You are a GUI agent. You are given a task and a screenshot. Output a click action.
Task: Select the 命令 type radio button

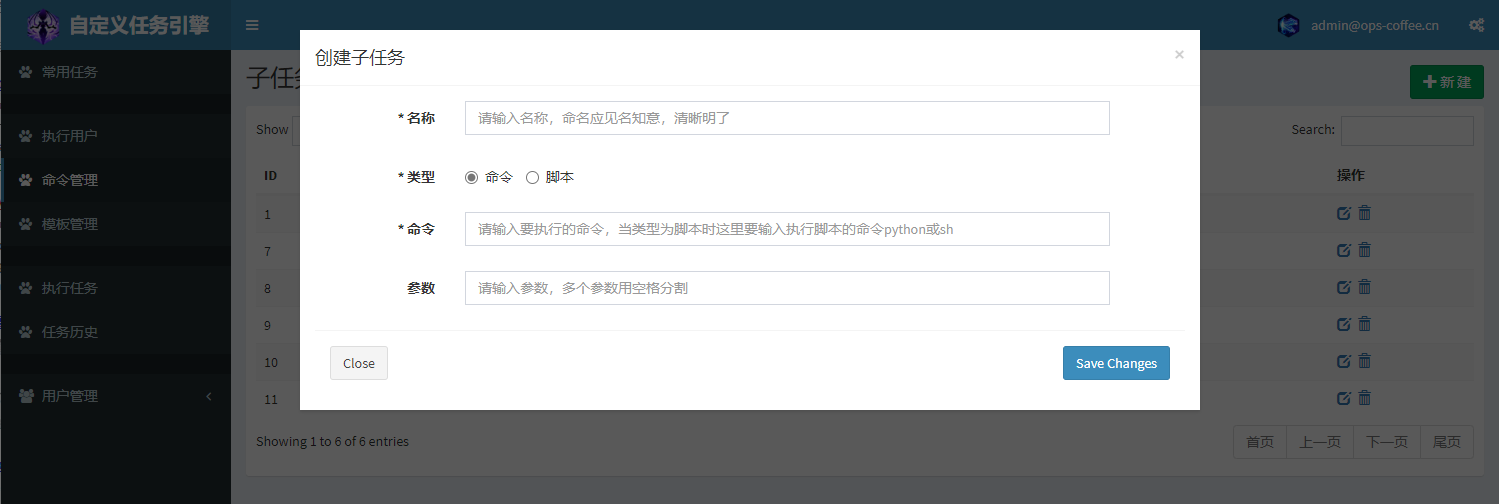[472, 177]
